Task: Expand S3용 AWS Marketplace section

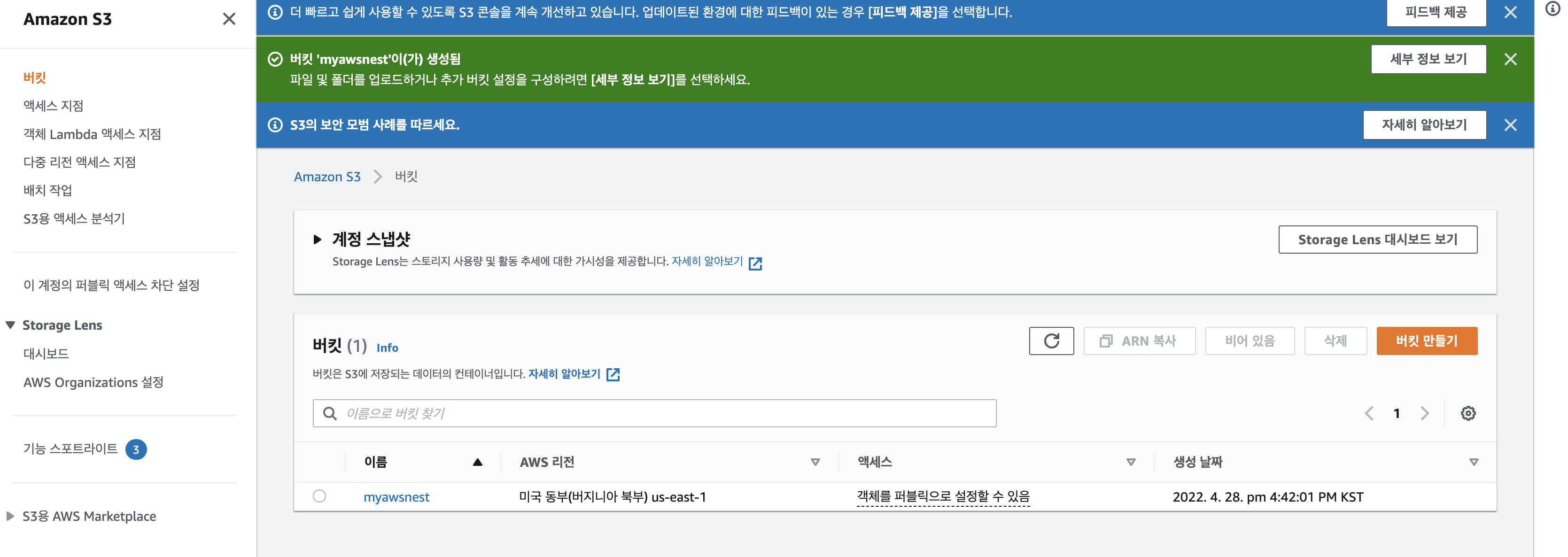Action: coord(10,516)
